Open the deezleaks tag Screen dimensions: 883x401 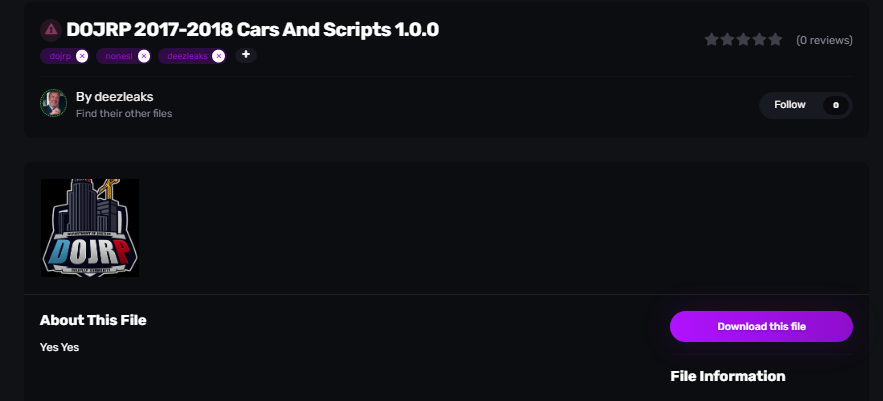coord(186,56)
